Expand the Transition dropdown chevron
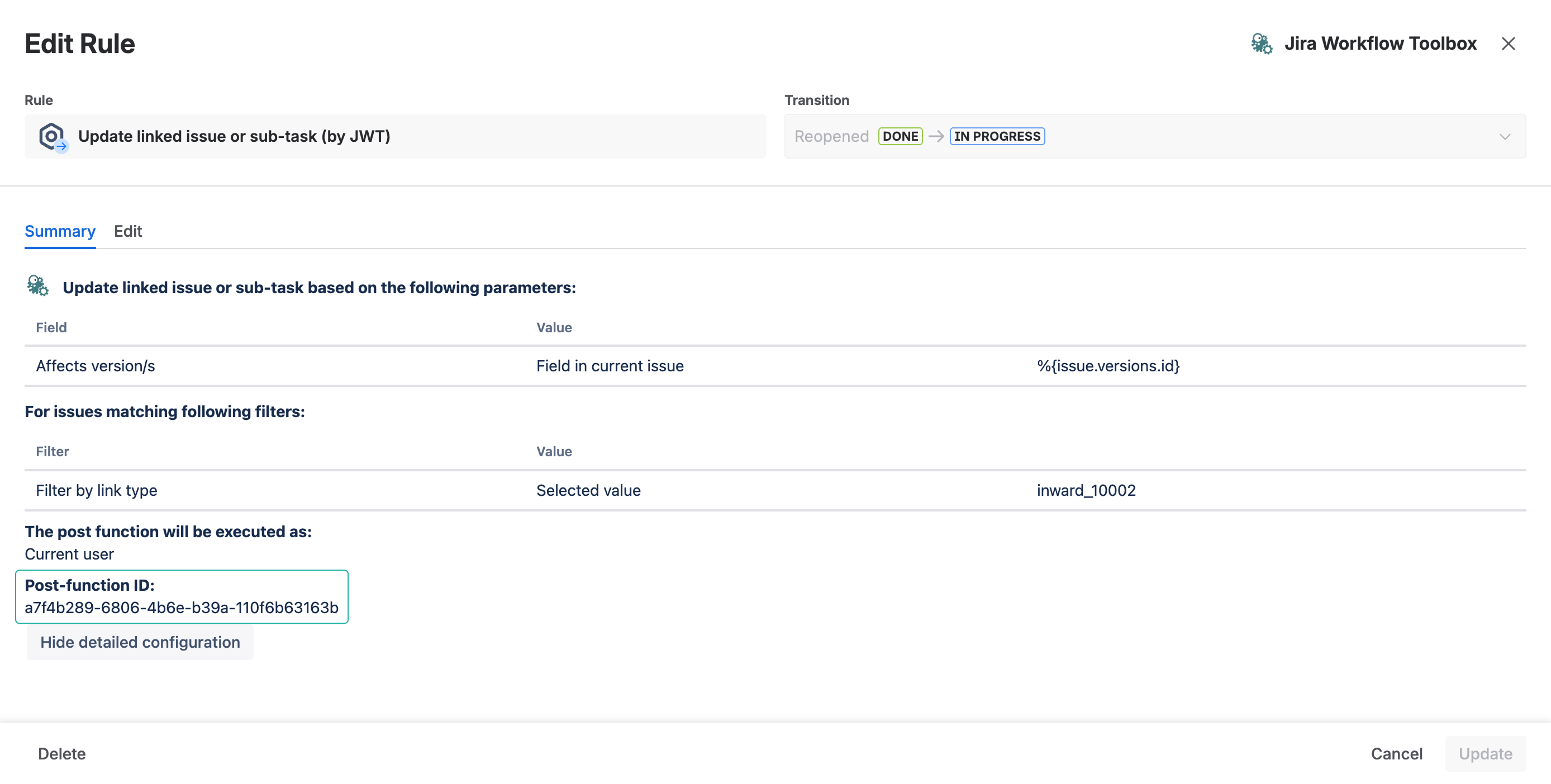This screenshot has width=1551, height=784. tap(1505, 137)
